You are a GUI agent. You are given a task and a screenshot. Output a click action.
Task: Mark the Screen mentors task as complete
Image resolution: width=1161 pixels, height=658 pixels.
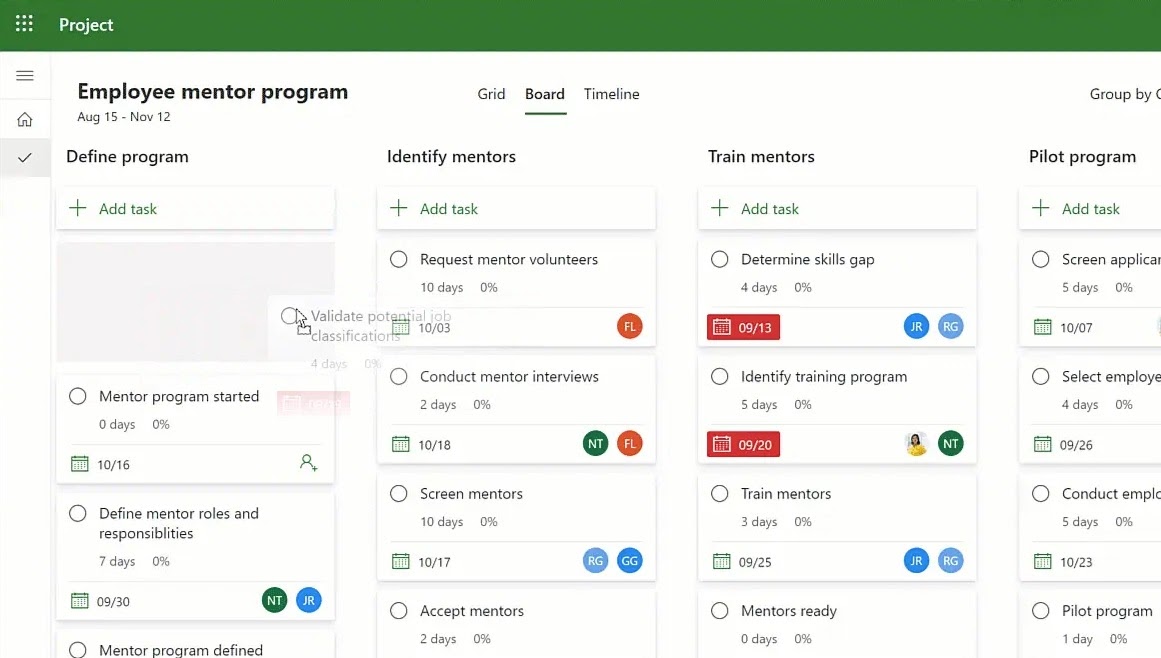(398, 493)
